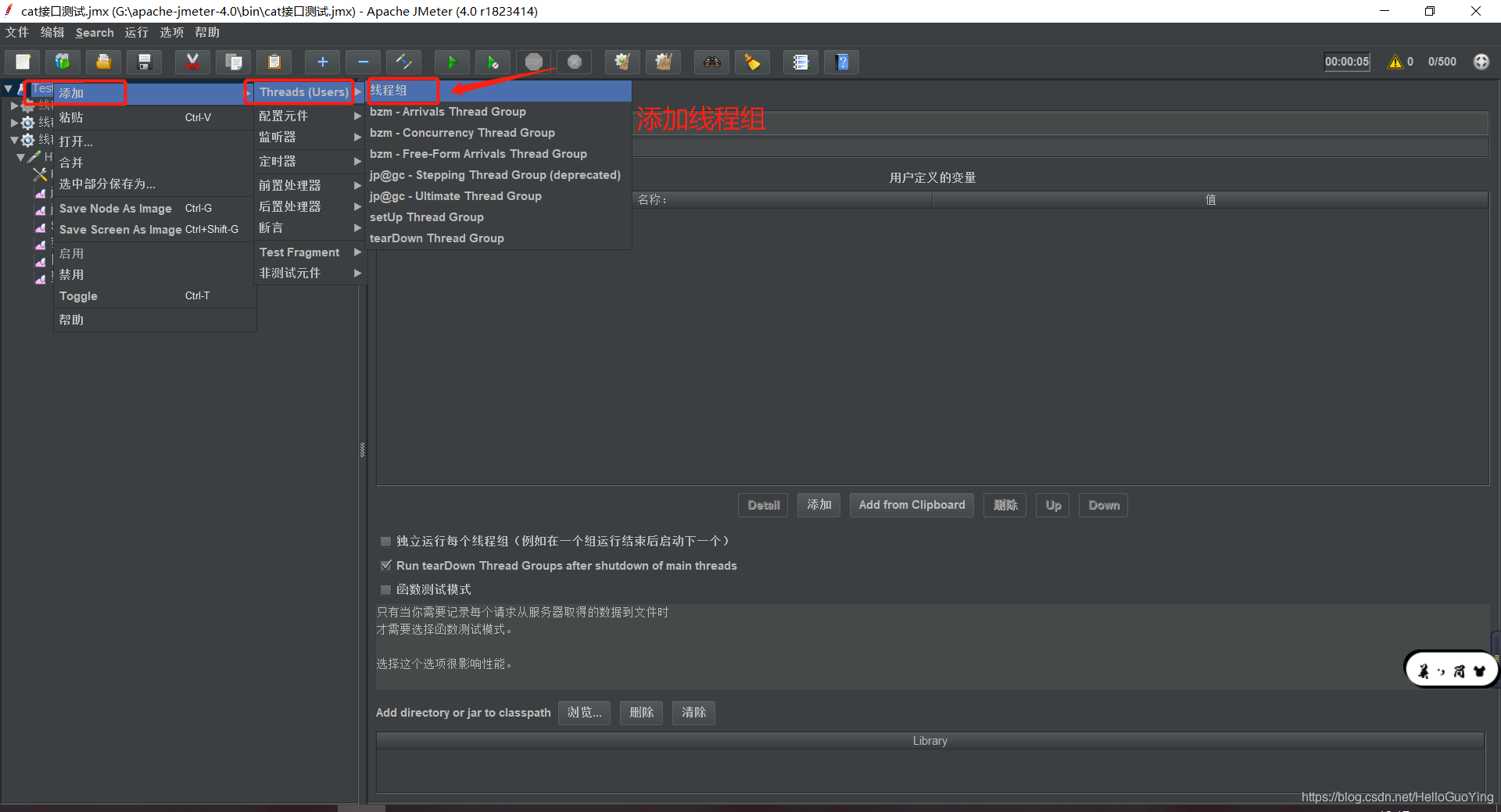Collapse the pipette sampler node arrow
This screenshot has width=1501, height=812.
20,157
